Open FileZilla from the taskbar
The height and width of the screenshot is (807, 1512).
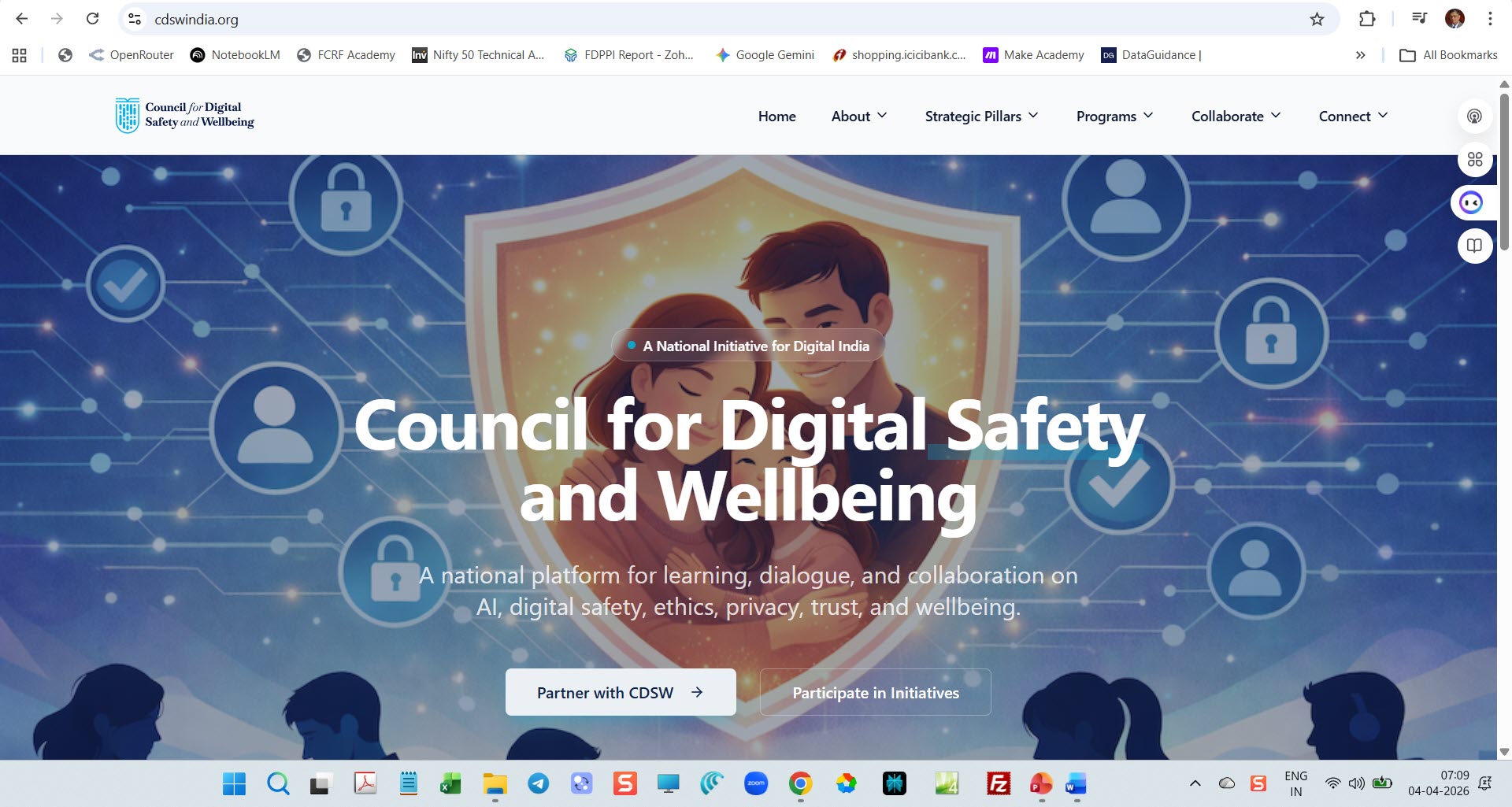coord(998,783)
